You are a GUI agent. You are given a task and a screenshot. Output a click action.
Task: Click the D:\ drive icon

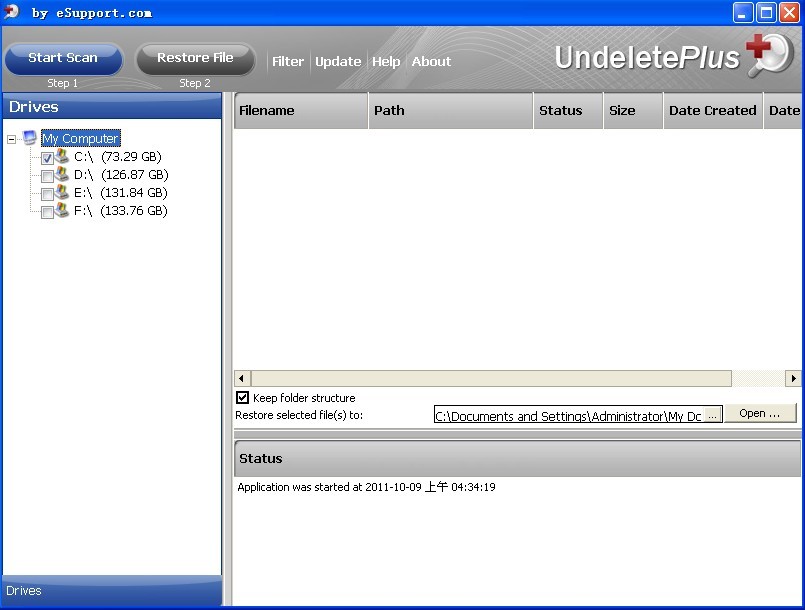coord(62,175)
